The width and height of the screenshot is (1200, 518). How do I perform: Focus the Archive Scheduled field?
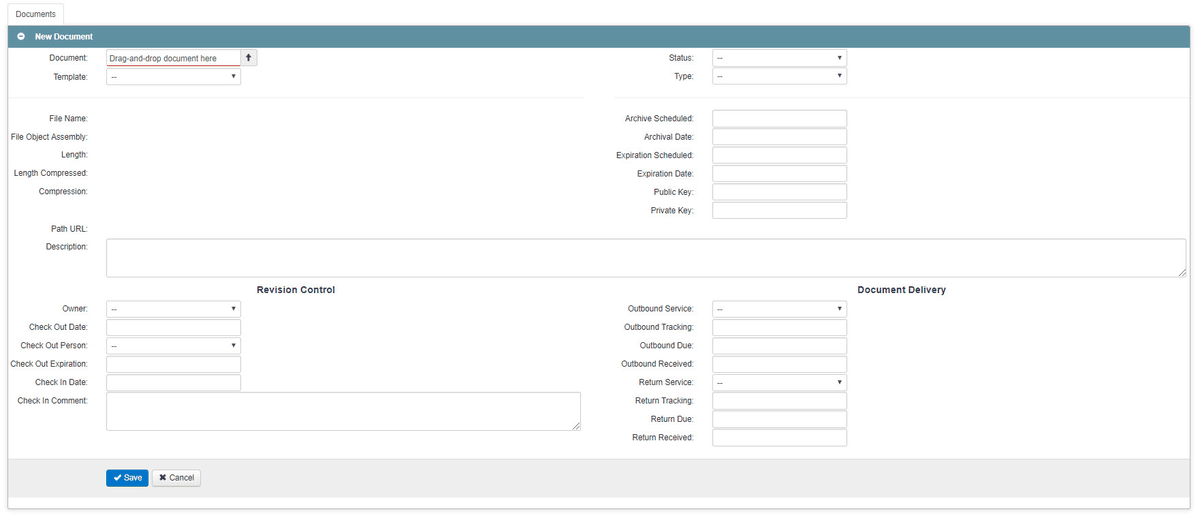[x=780, y=118]
